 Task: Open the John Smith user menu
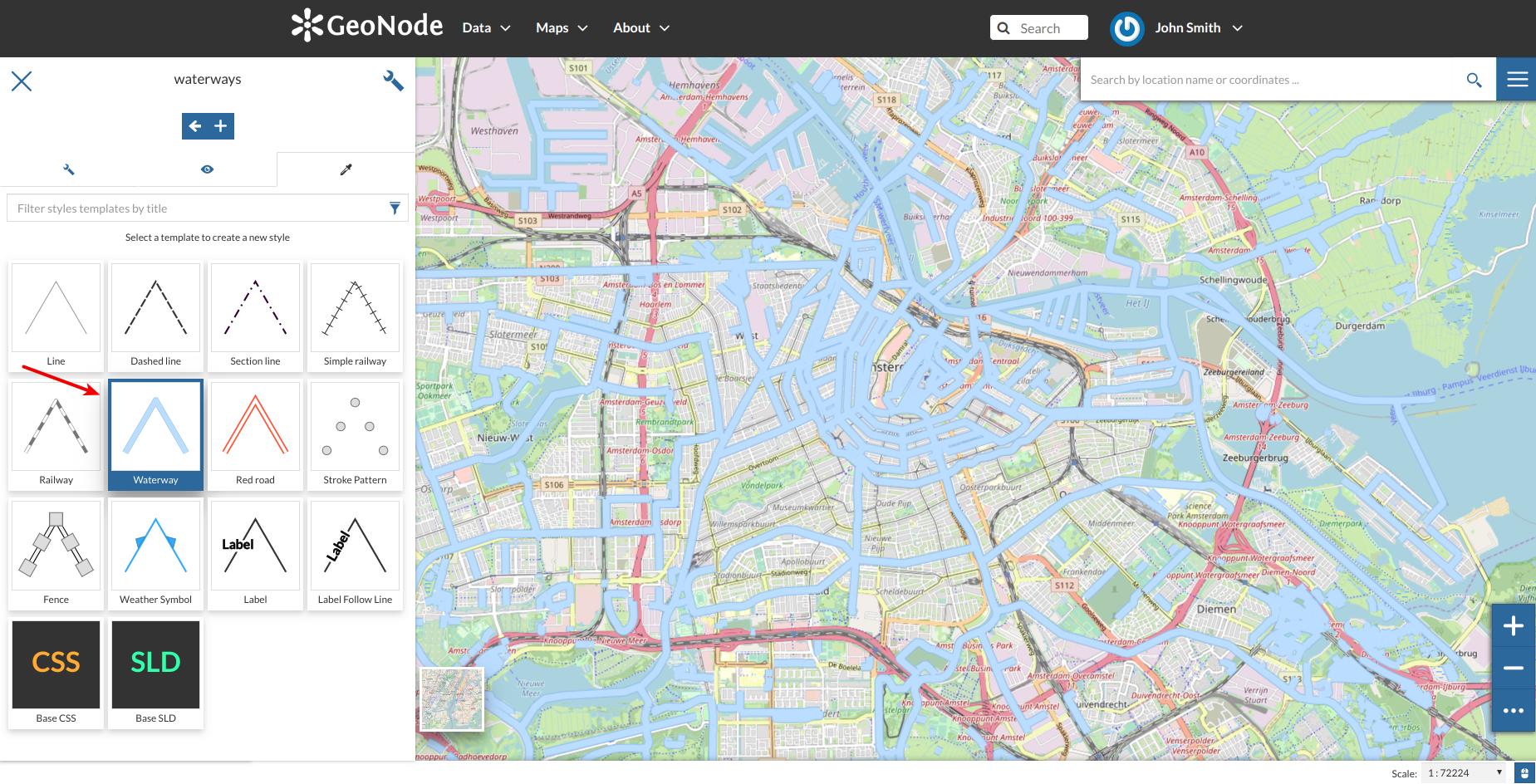pos(1199,28)
